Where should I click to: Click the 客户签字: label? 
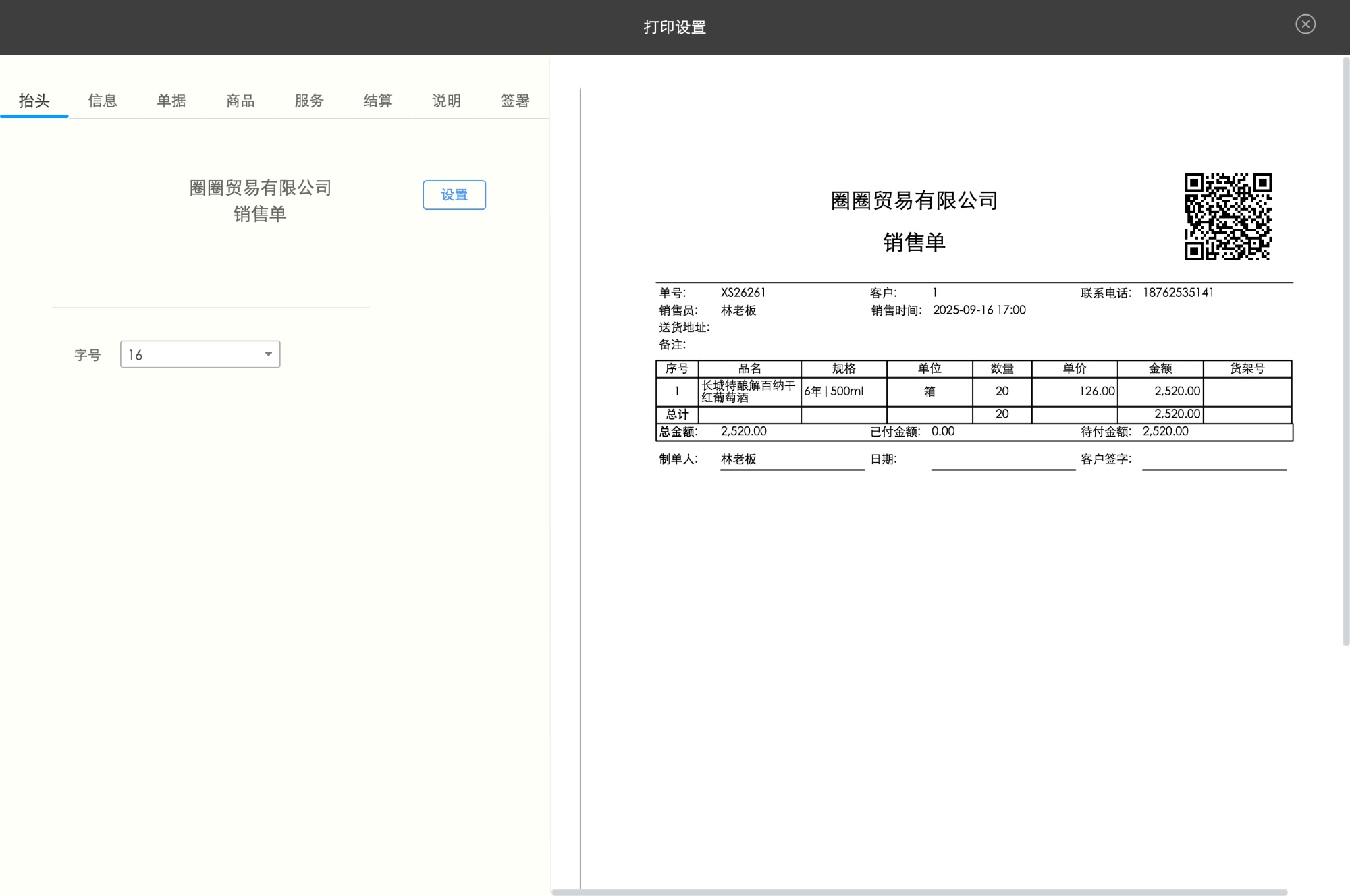[1106, 459]
